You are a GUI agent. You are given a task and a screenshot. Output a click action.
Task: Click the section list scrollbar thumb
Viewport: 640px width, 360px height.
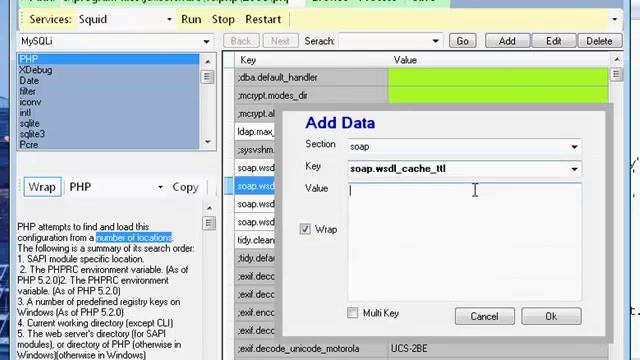[208, 77]
